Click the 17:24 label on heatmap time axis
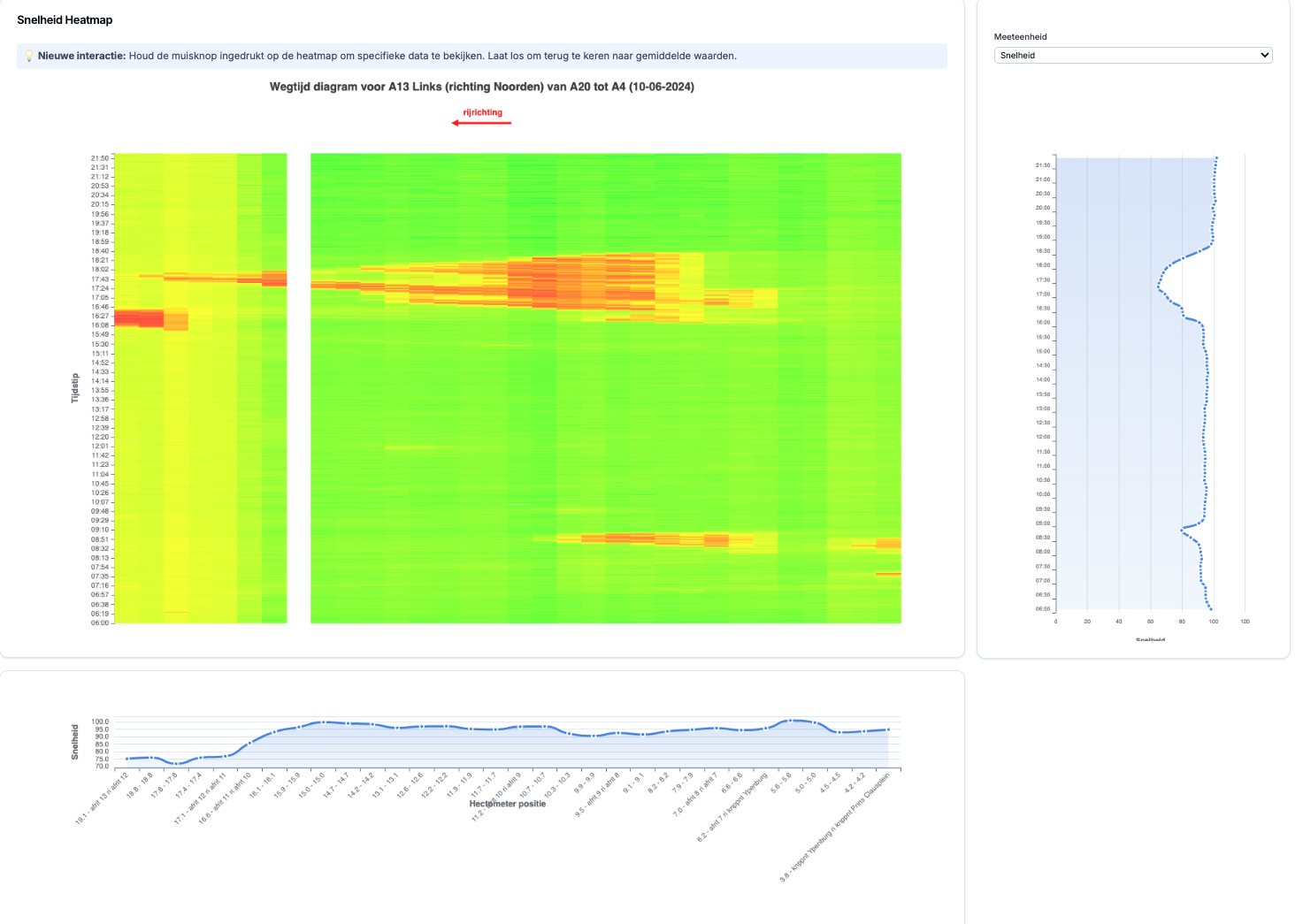Viewport: 1303px width, 924px height. click(x=100, y=288)
